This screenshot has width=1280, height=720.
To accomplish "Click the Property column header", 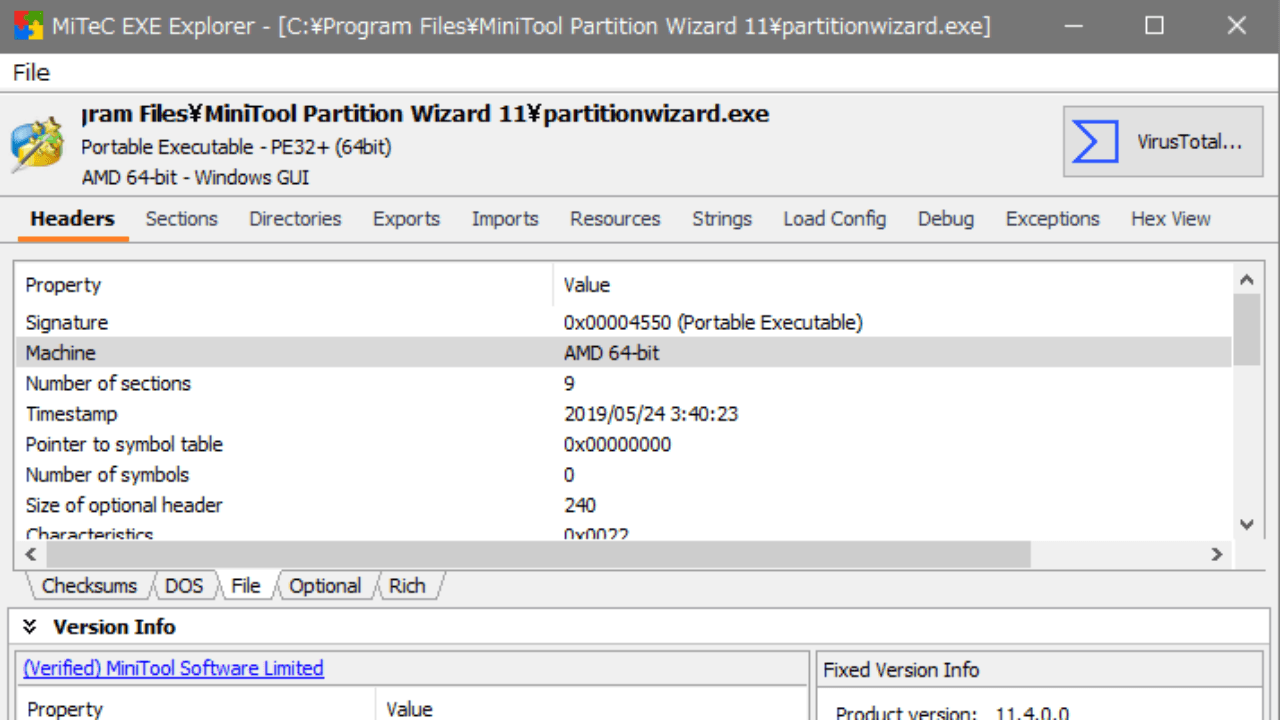I will pyautogui.click(x=284, y=285).
